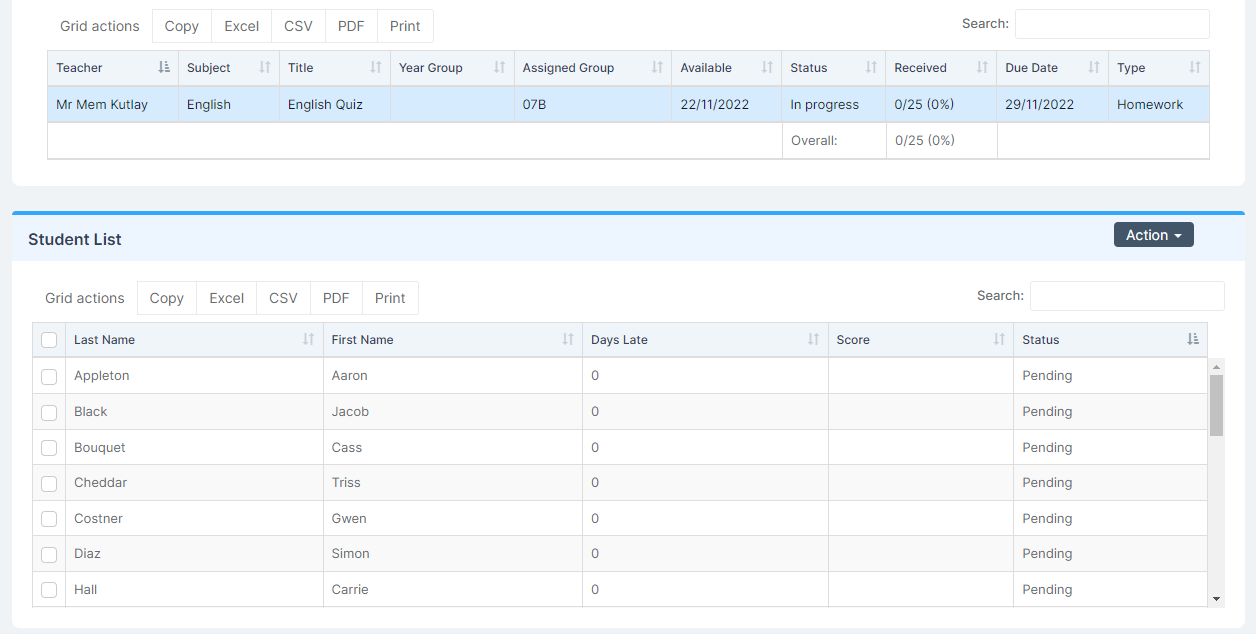Viewport: 1256px width, 634px height.
Task: Sort assignments by Due Date icon
Action: 1094,68
